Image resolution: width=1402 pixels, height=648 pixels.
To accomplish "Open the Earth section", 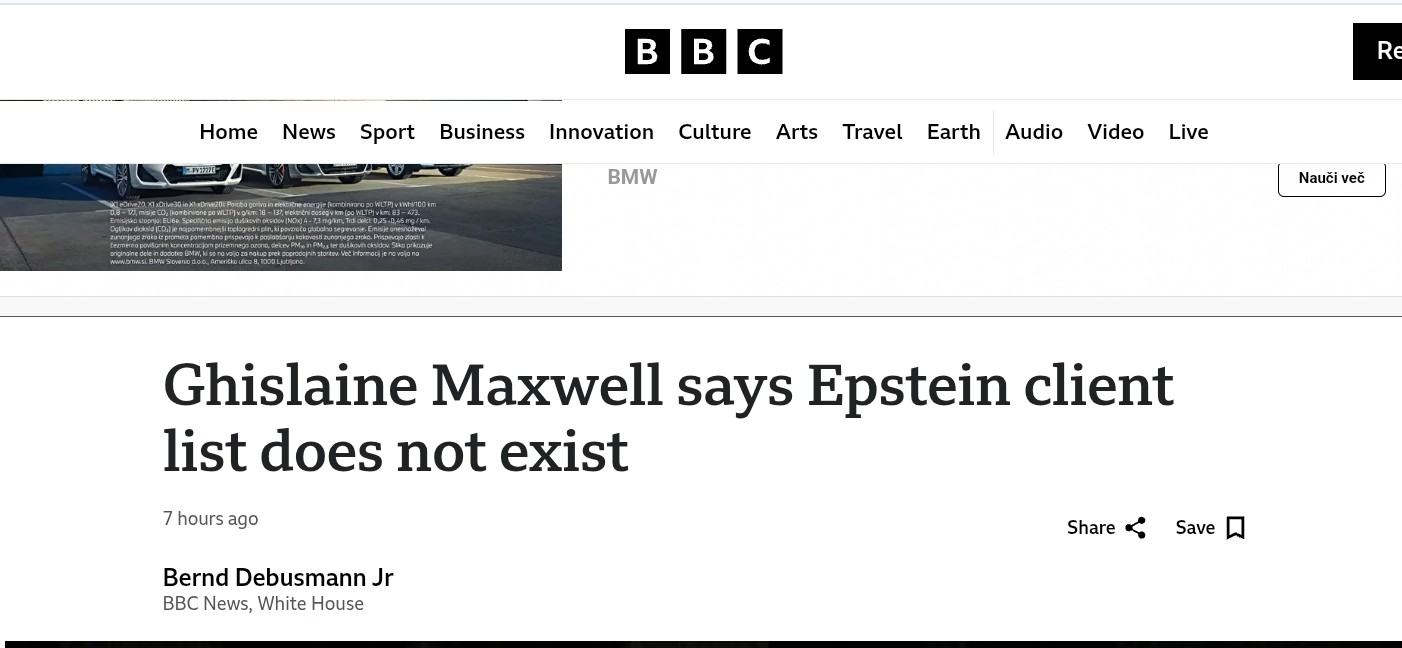I will [x=953, y=132].
